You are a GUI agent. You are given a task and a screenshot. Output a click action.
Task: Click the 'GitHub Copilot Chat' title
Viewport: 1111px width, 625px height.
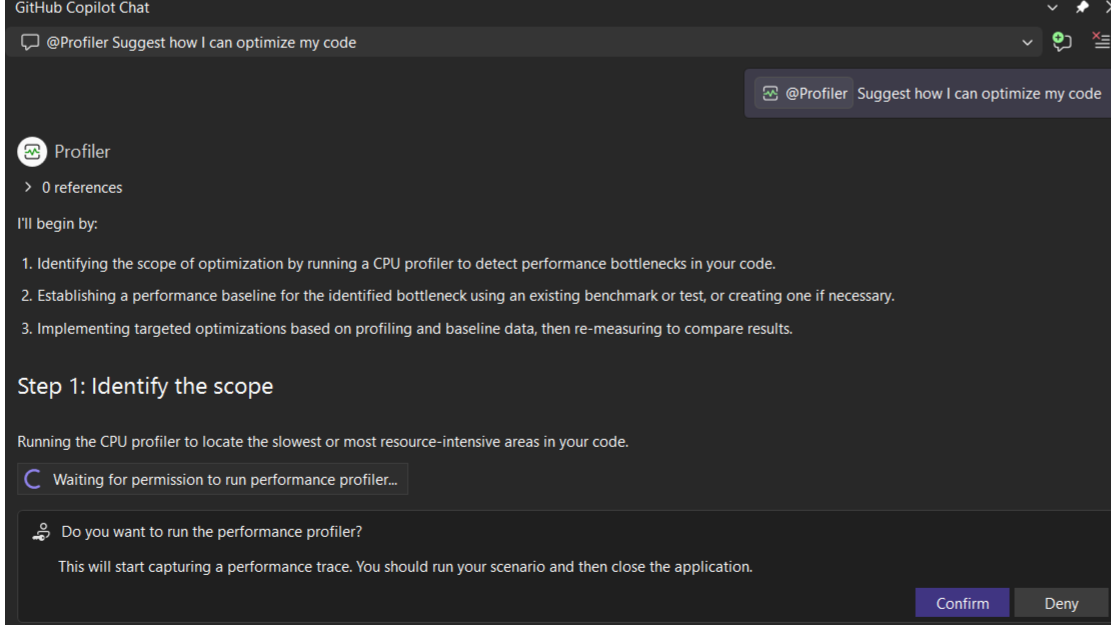pyautogui.click(x=84, y=8)
